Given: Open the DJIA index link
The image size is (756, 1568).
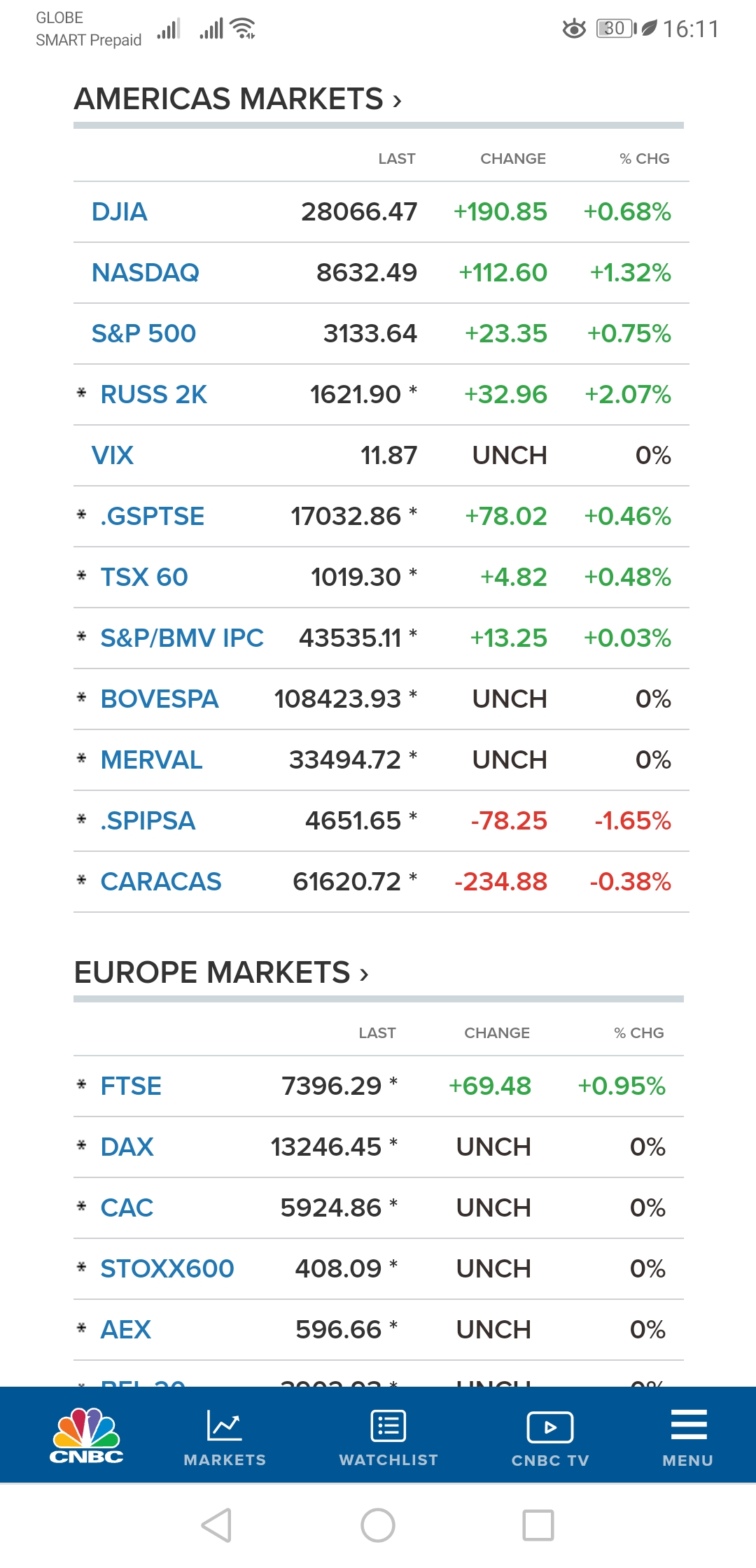Looking at the screenshot, I should 120,211.
